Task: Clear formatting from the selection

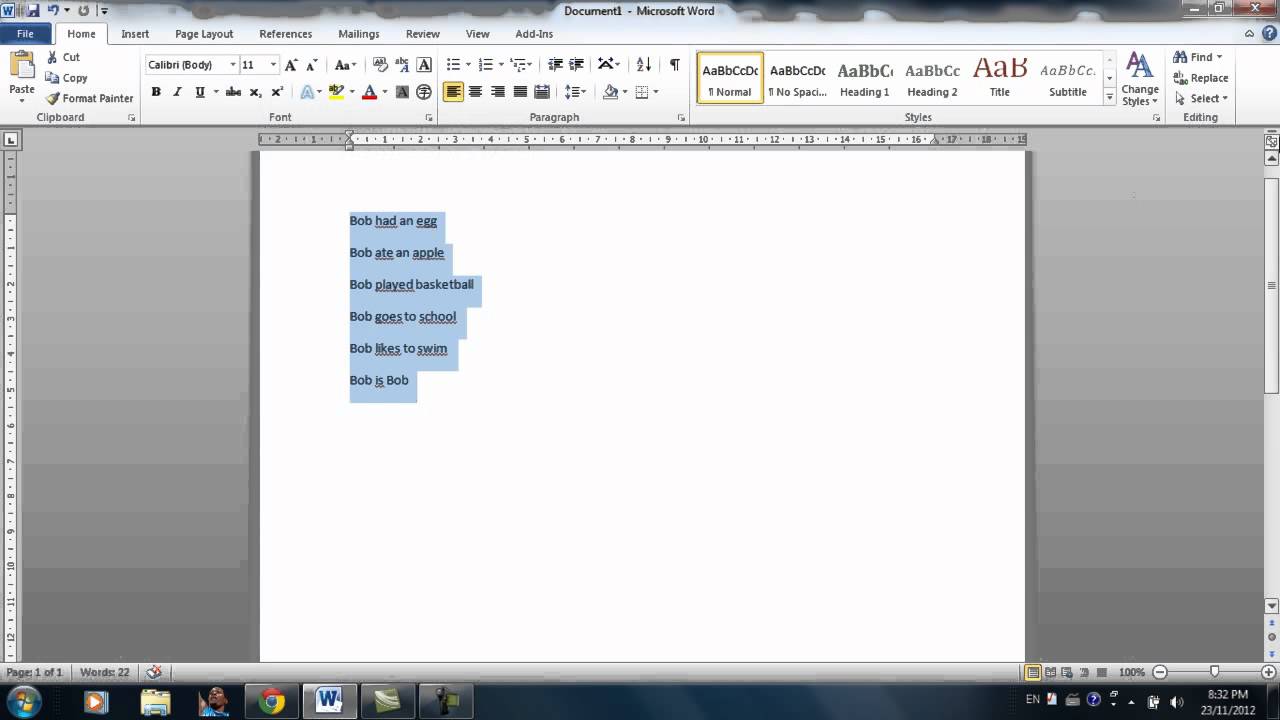Action: 380,65
